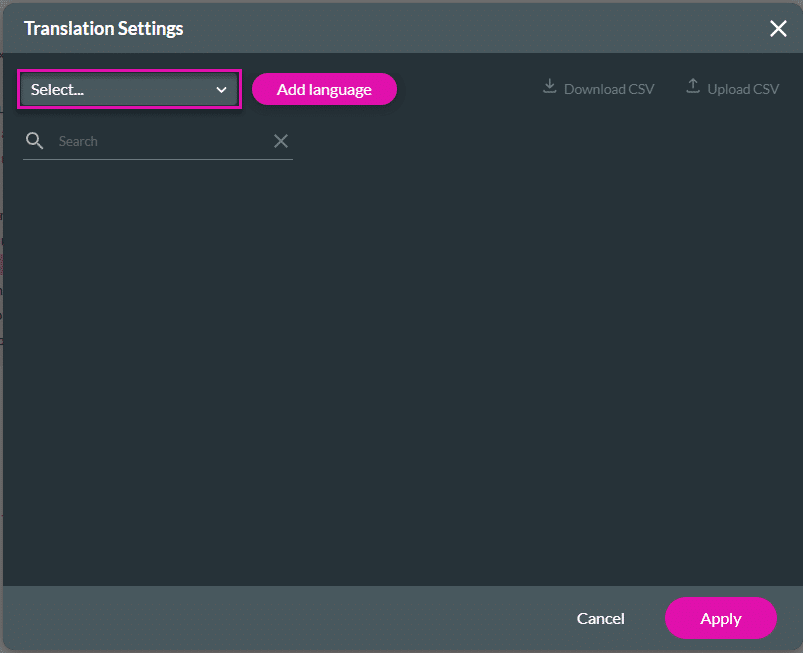This screenshot has height=653, width=803.
Task: Click the Download CSV link
Action: (x=609, y=89)
